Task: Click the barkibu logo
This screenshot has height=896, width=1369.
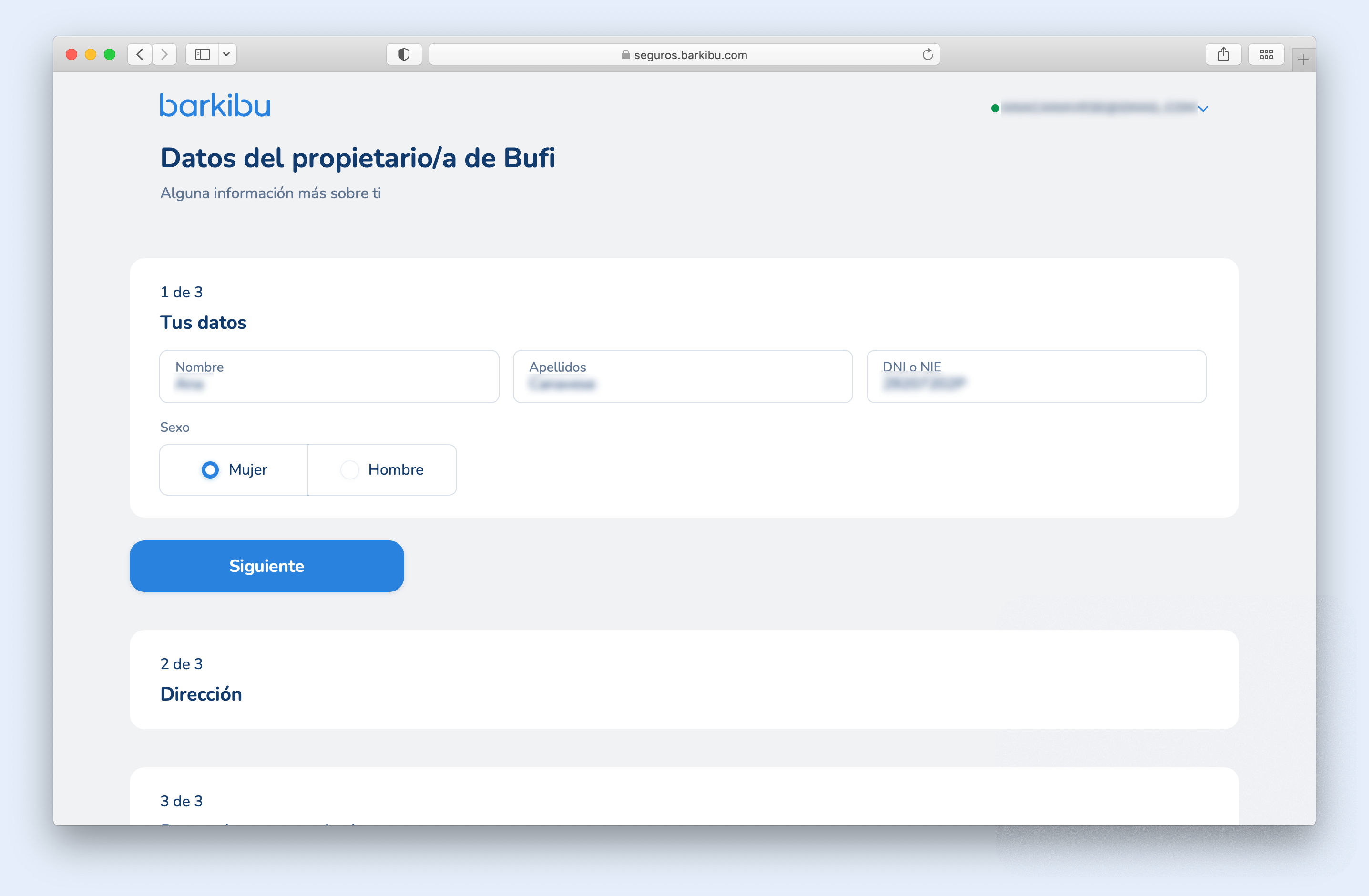Action: pyautogui.click(x=215, y=105)
